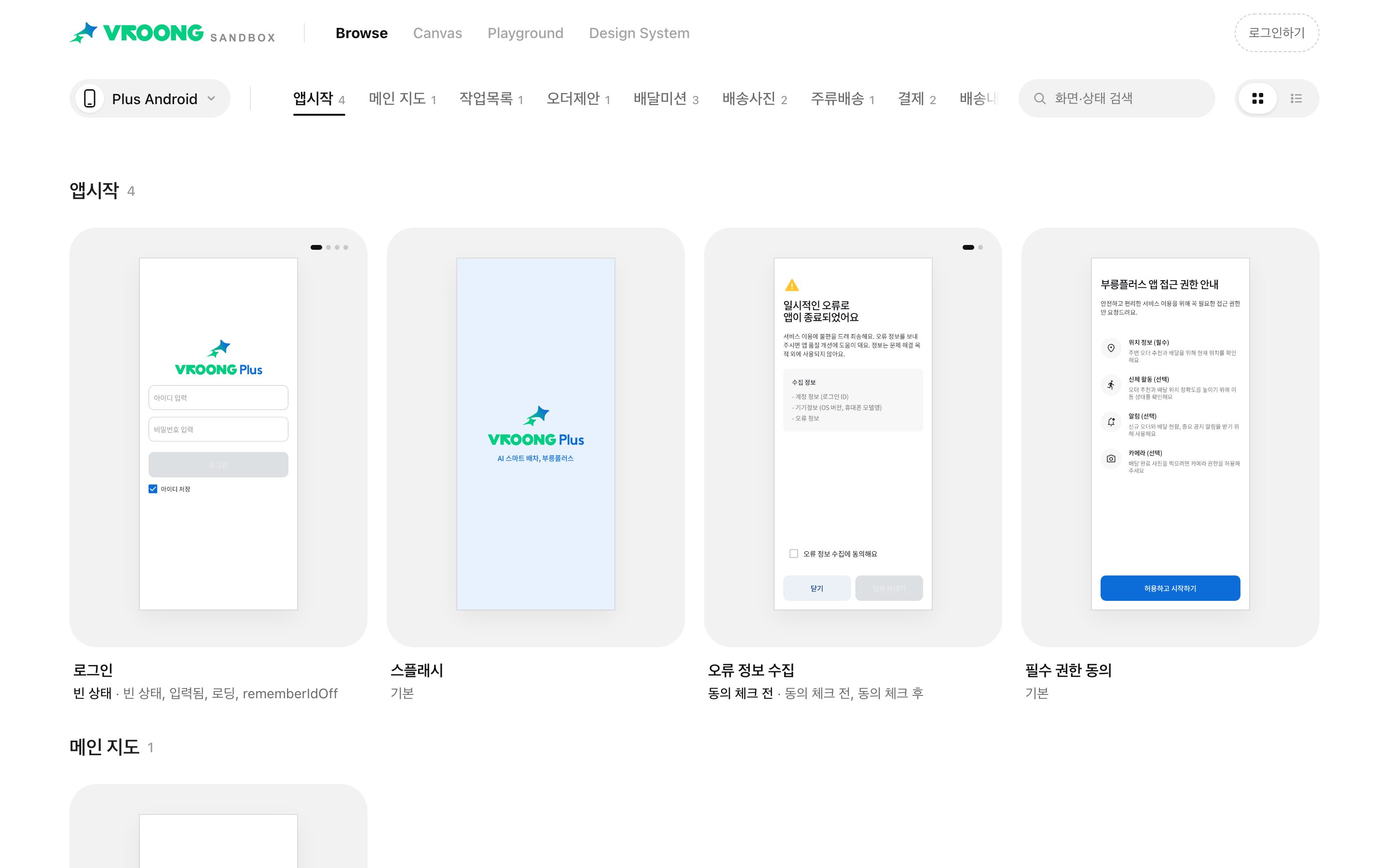The image size is (1389, 868).
Task: Click the location pin permission icon
Action: pos(1111,348)
